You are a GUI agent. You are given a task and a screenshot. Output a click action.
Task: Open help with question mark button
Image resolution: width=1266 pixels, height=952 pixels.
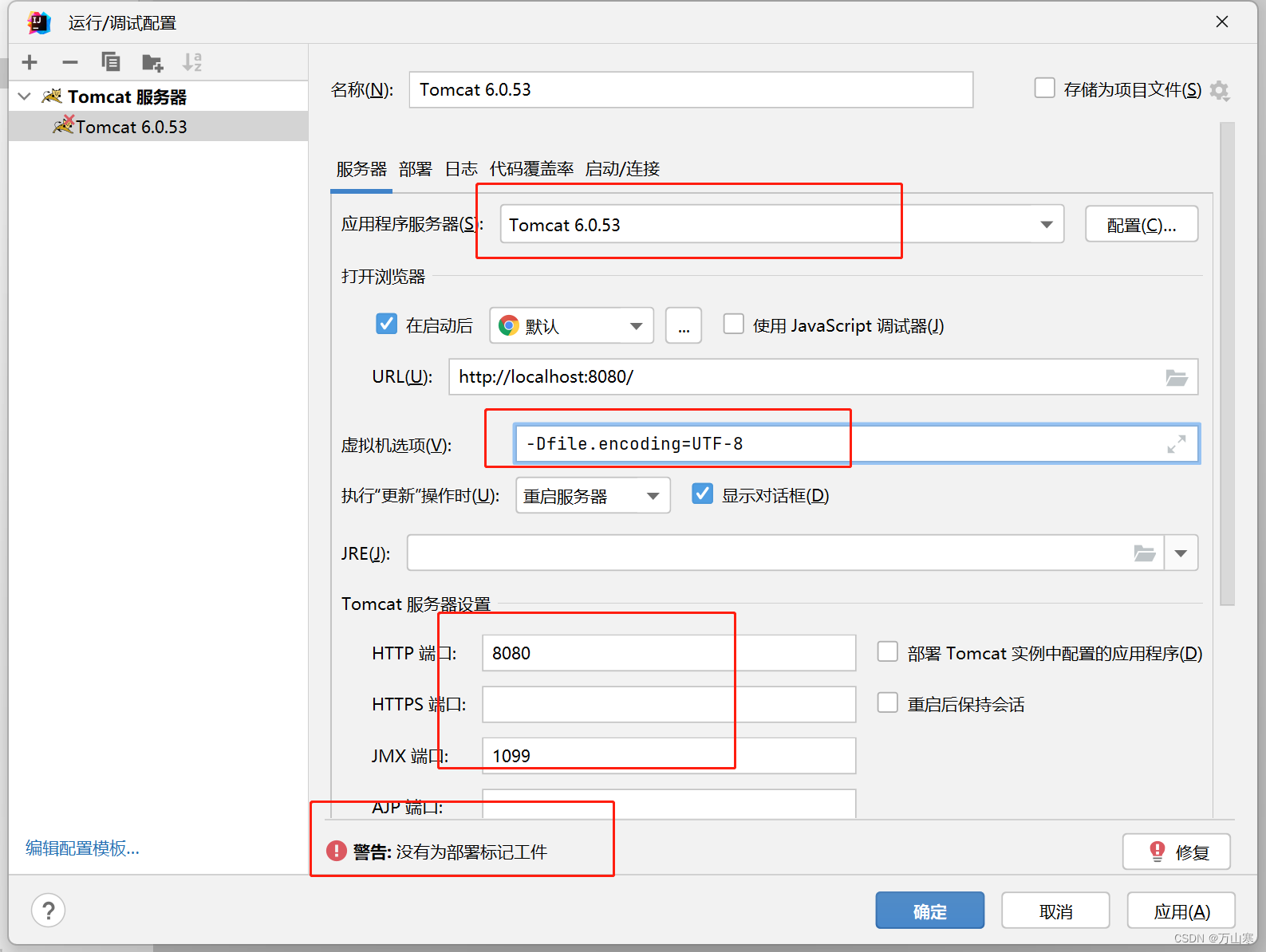coord(49,911)
